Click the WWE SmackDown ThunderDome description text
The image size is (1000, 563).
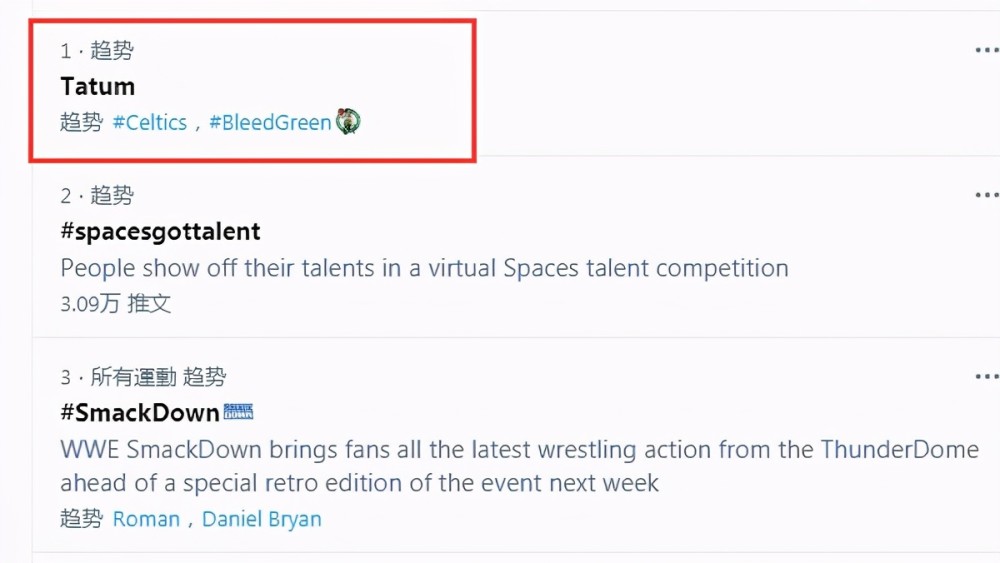point(519,466)
